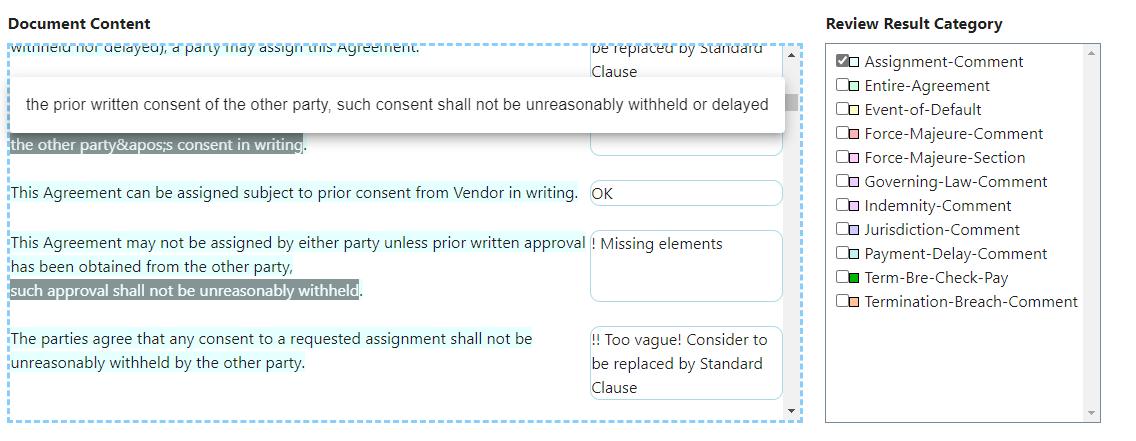
Task: Select the Governing-Law-Comment checkbox
Action: click(842, 182)
